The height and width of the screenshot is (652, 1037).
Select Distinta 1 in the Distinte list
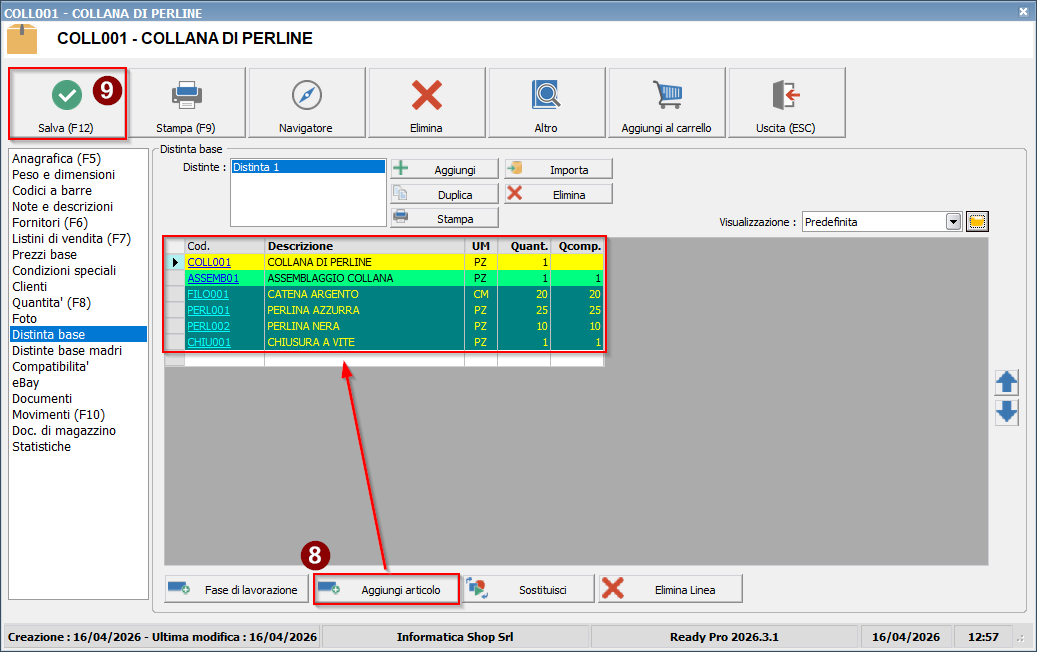307,167
